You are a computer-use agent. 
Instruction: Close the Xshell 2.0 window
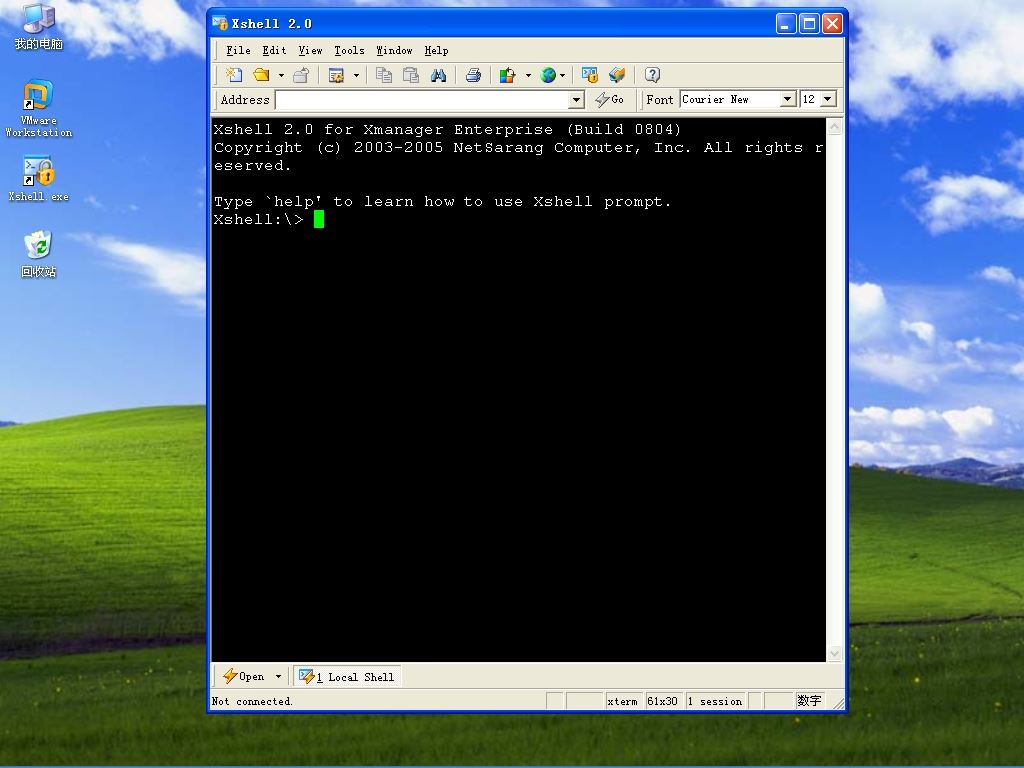click(x=832, y=24)
